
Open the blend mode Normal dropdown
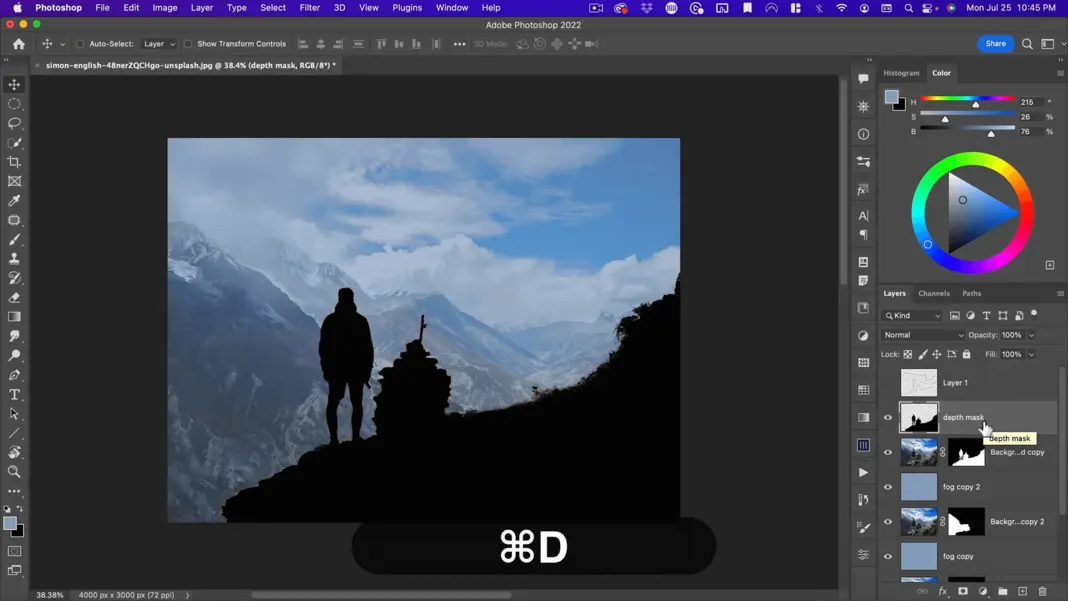click(x=923, y=335)
